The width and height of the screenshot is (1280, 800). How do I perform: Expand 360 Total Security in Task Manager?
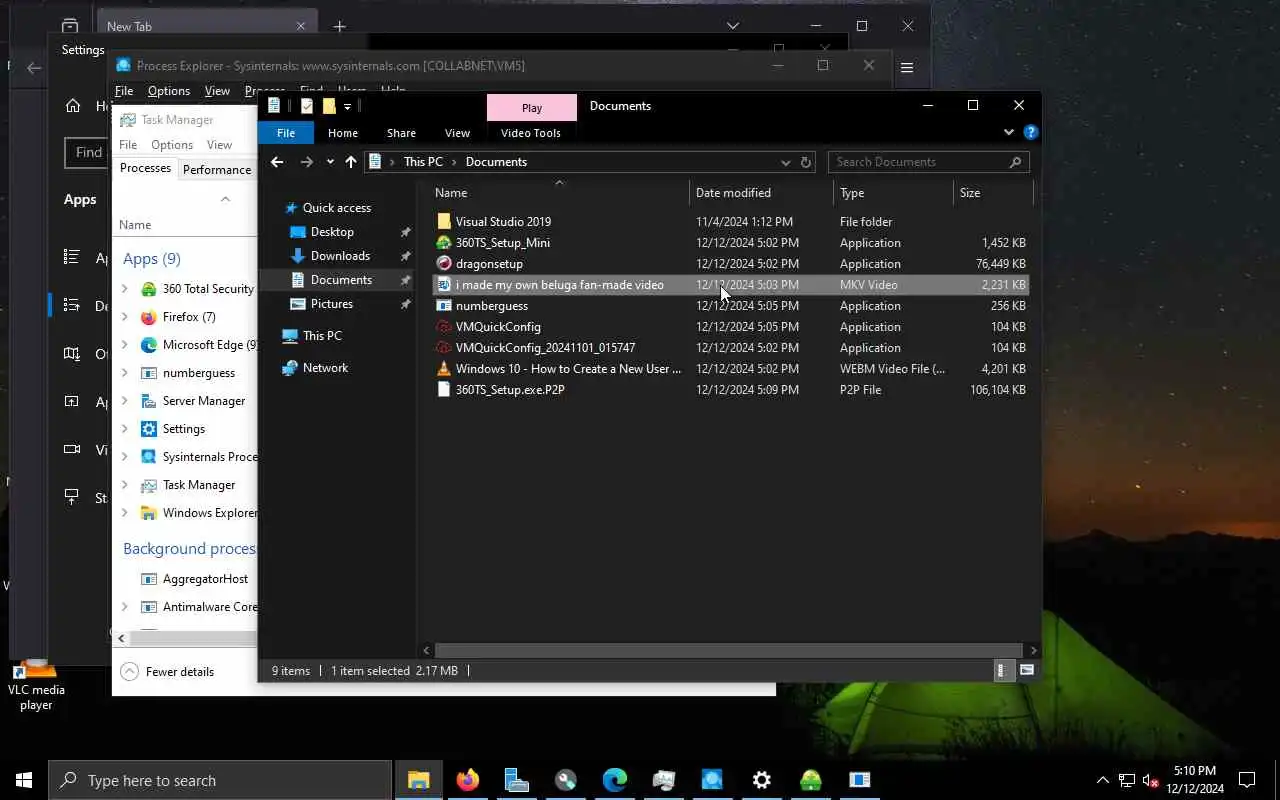pos(124,289)
